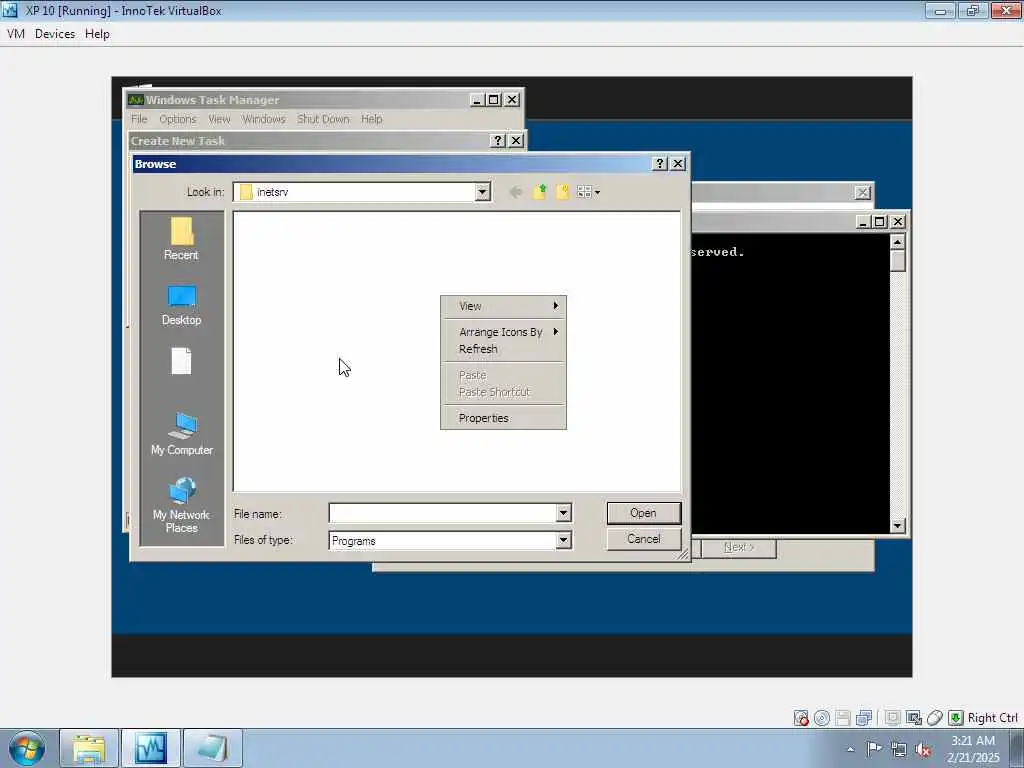Click the console window scroll down arrow
The height and width of the screenshot is (768, 1024).
(897, 525)
